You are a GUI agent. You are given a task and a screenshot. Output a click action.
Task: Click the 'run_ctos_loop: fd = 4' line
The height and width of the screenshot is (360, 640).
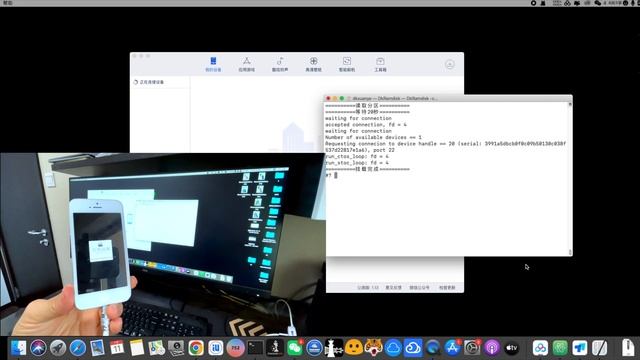click(357, 157)
